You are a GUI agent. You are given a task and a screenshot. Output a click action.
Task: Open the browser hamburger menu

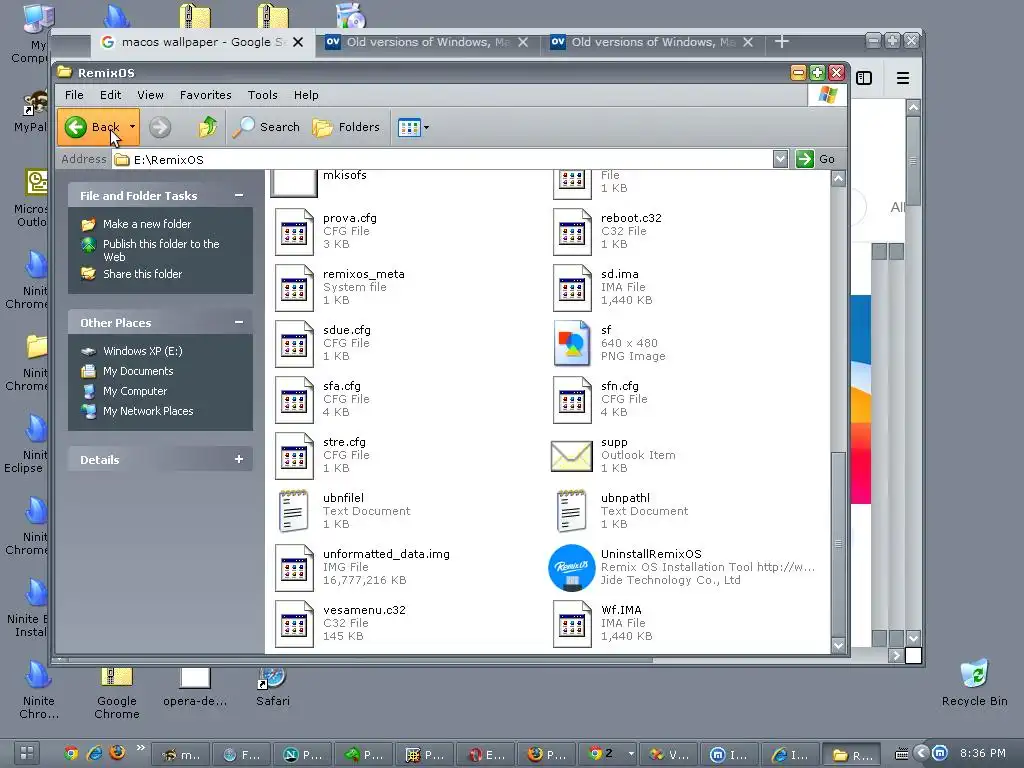click(903, 78)
